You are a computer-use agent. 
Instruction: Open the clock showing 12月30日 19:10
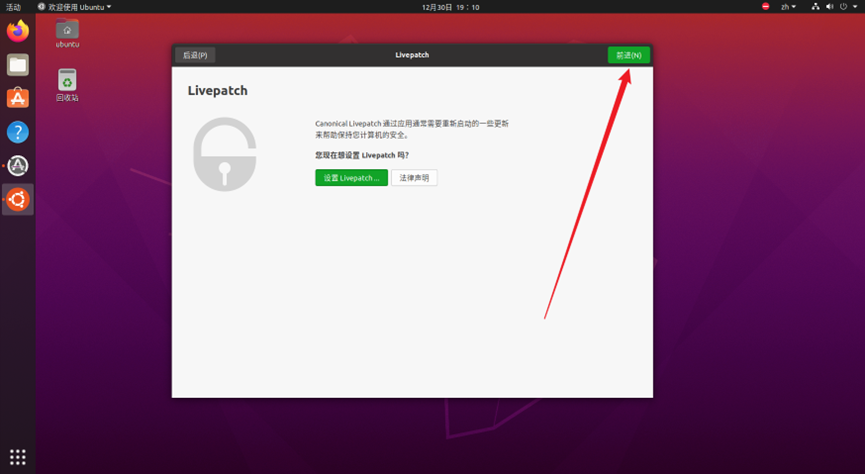(451, 7)
